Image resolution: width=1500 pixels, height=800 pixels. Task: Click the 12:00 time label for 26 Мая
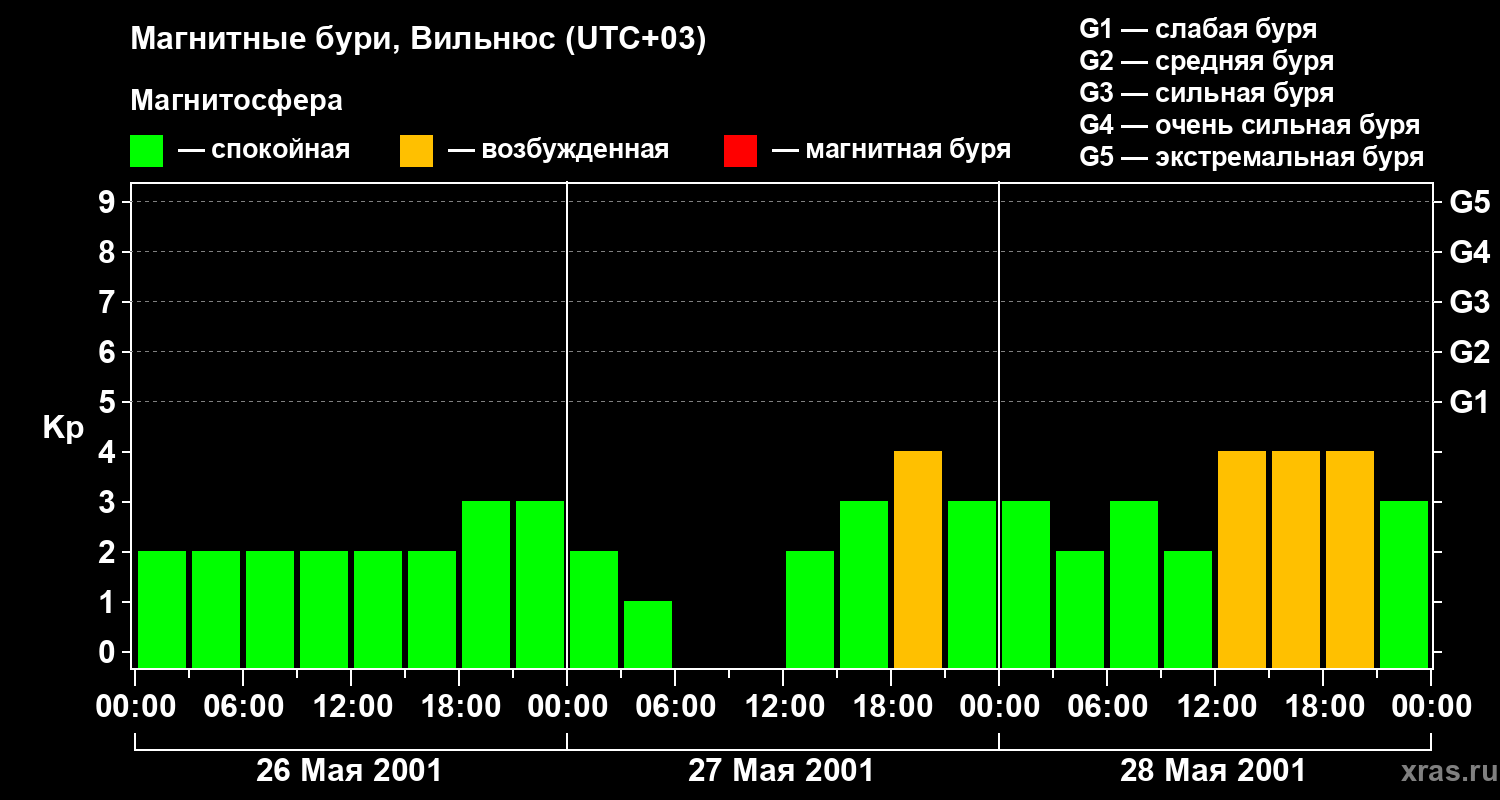pos(351,707)
